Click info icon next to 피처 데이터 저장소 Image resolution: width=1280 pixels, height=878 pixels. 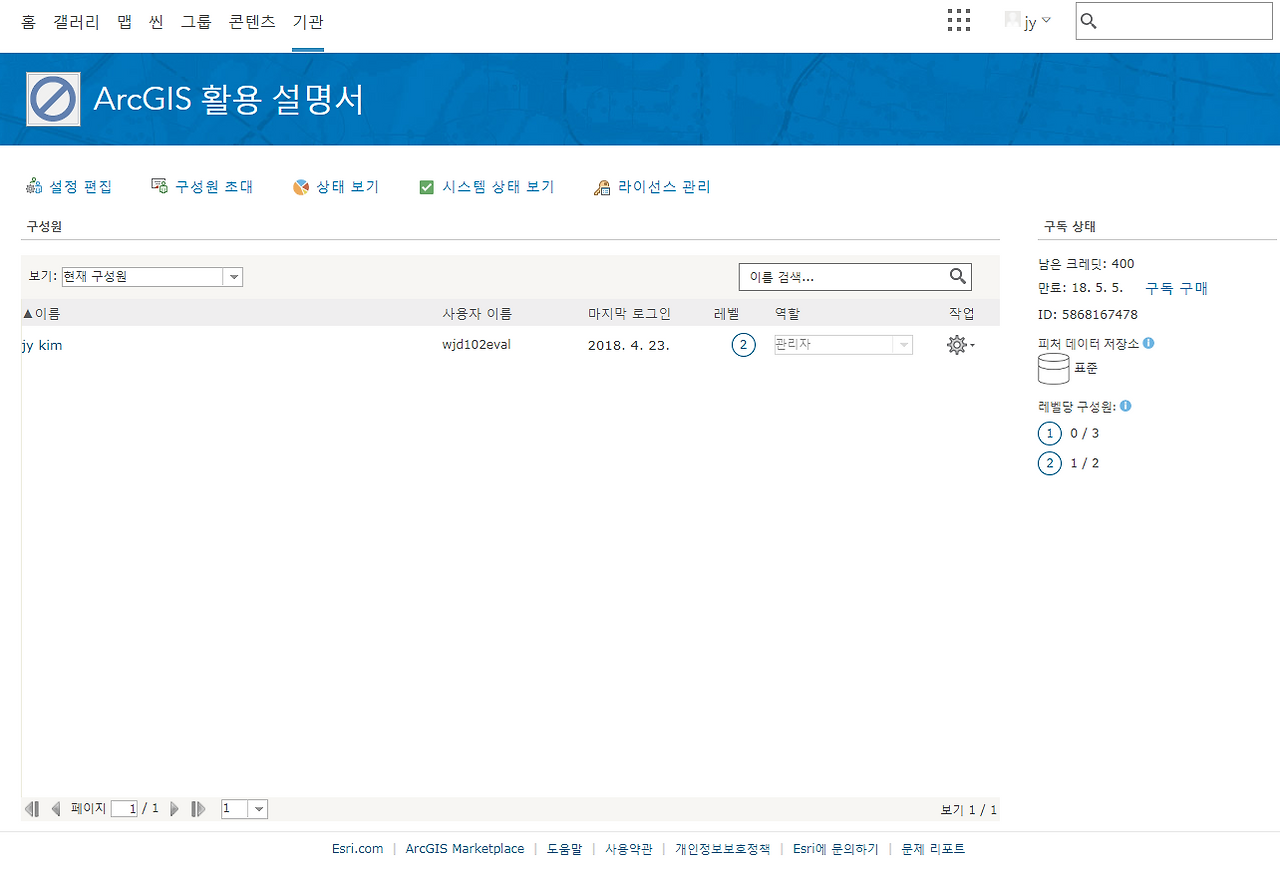coord(1148,343)
